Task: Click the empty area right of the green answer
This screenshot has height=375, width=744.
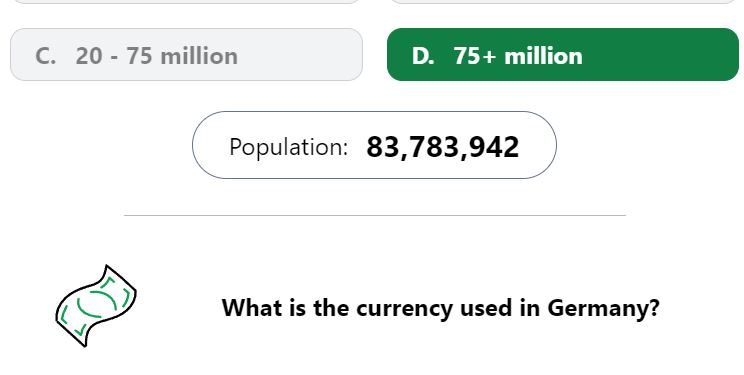Action: (742, 55)
